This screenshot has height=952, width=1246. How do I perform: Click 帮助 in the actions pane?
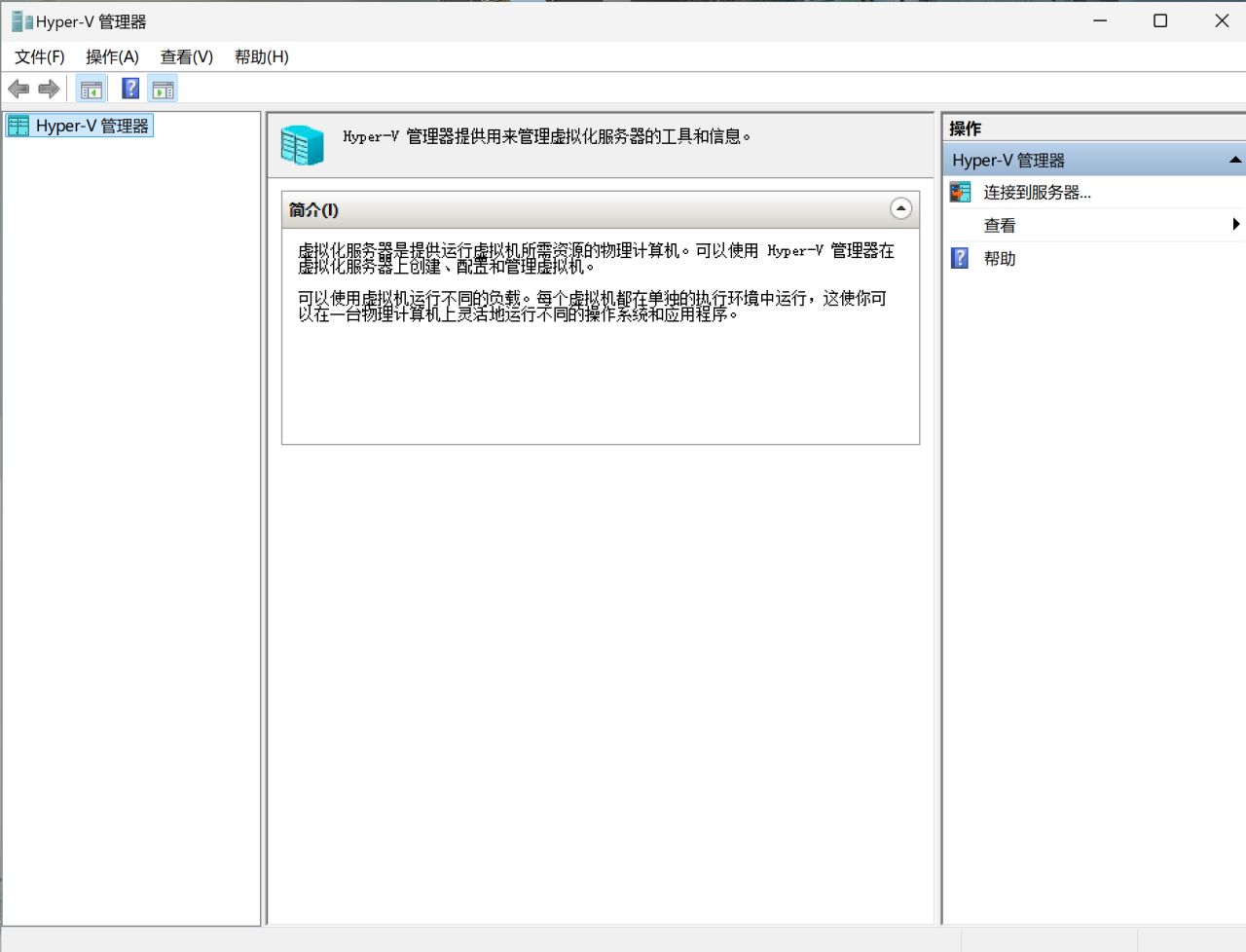[1000, 259]
